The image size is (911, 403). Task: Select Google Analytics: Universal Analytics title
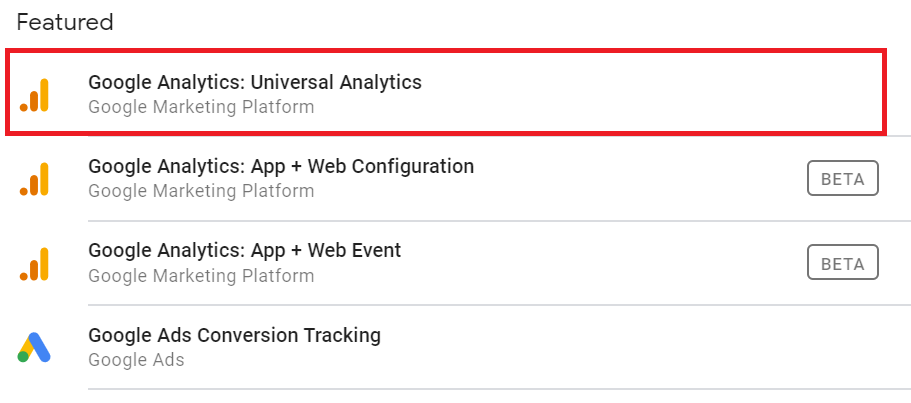[x=255, y=82]
